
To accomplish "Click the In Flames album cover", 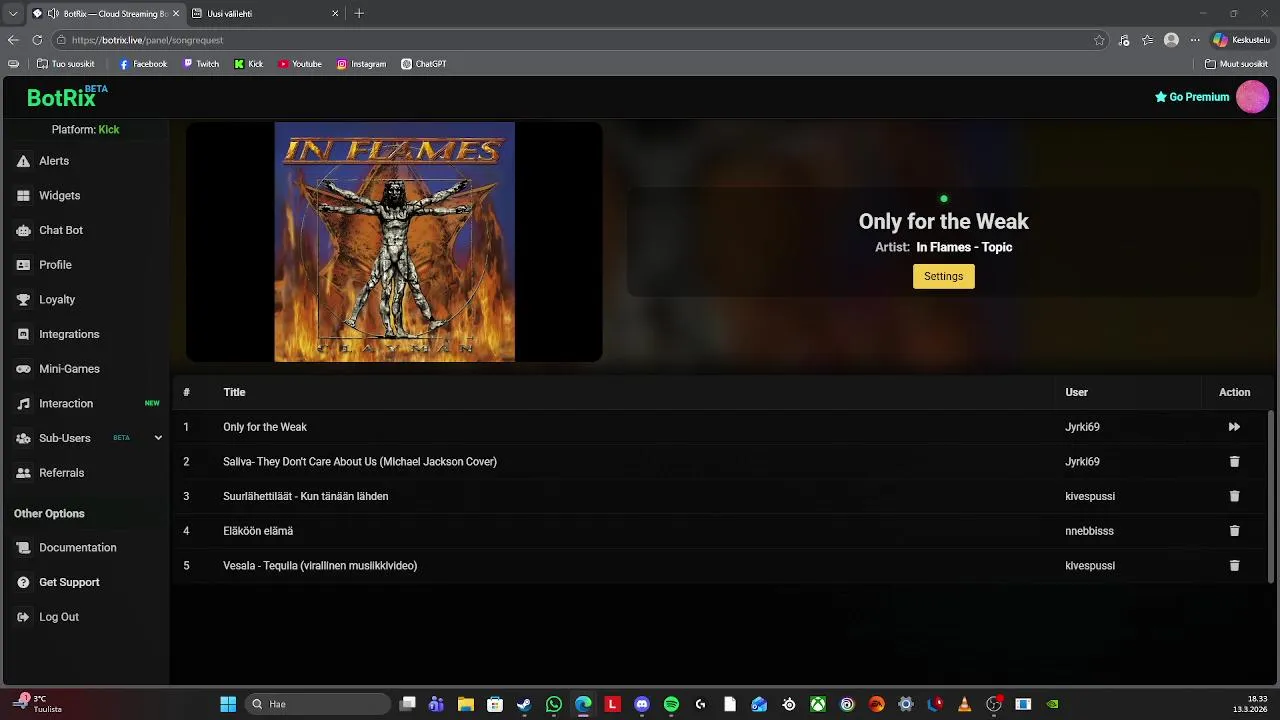I will tap(394, 242).
